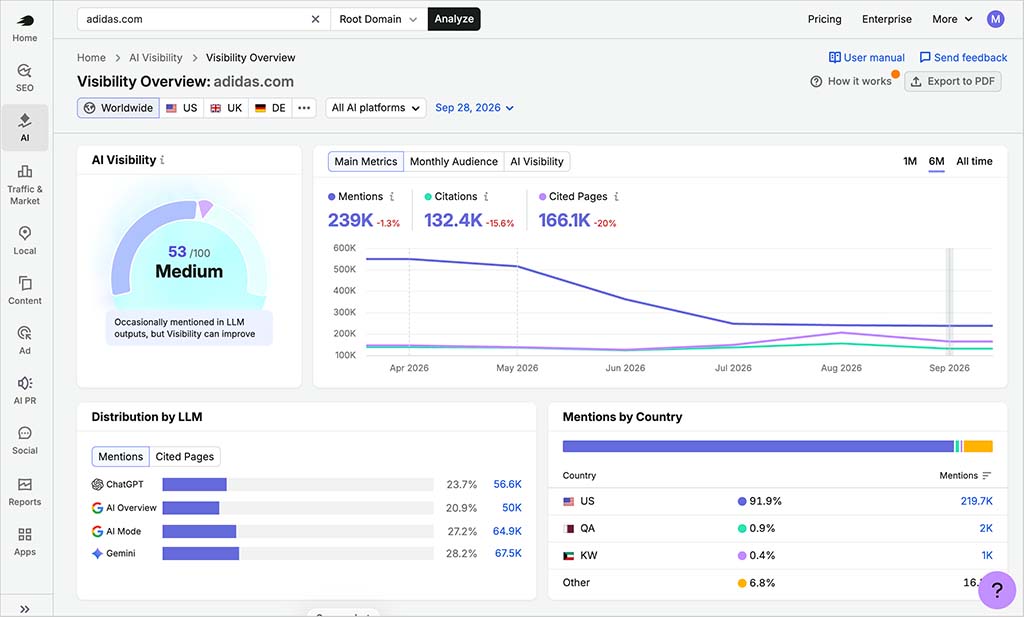This screenshot has width=1024, height=617.
Task: Click the AI Overview Google icon
Action: pyautogui.click(x=97, y=508)
